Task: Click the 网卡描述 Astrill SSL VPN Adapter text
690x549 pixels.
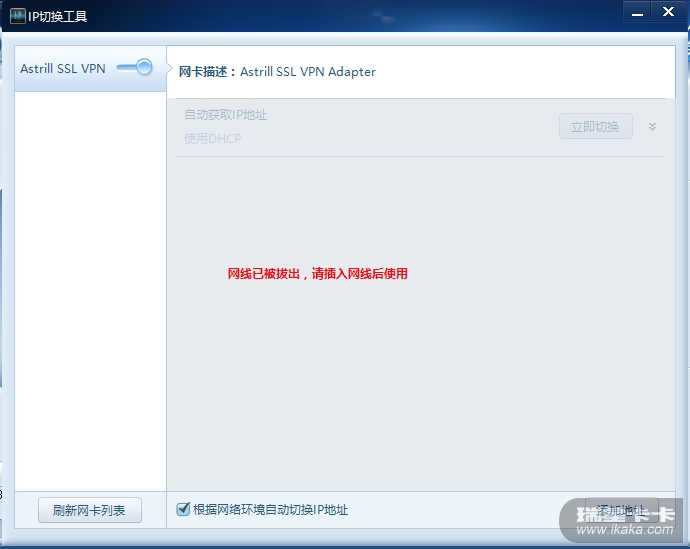Action: point(277,72)
